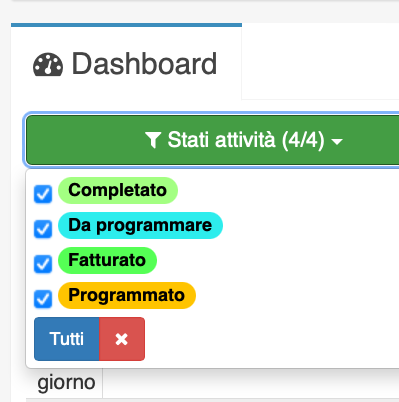Click the orange Programmato badge
The height and width of the screenshot is (402, 399).
(x=127, y=295)
